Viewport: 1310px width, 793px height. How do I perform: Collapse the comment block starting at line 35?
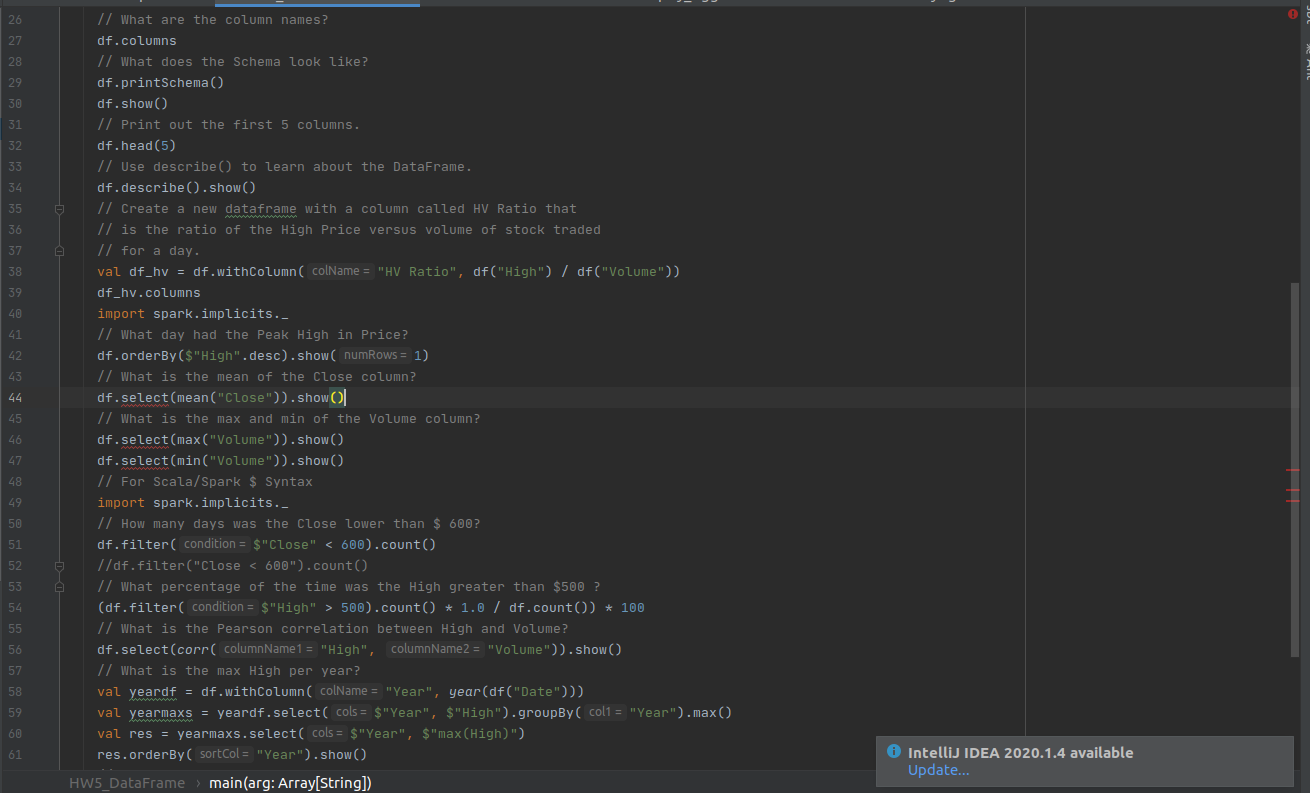[59, 209]
